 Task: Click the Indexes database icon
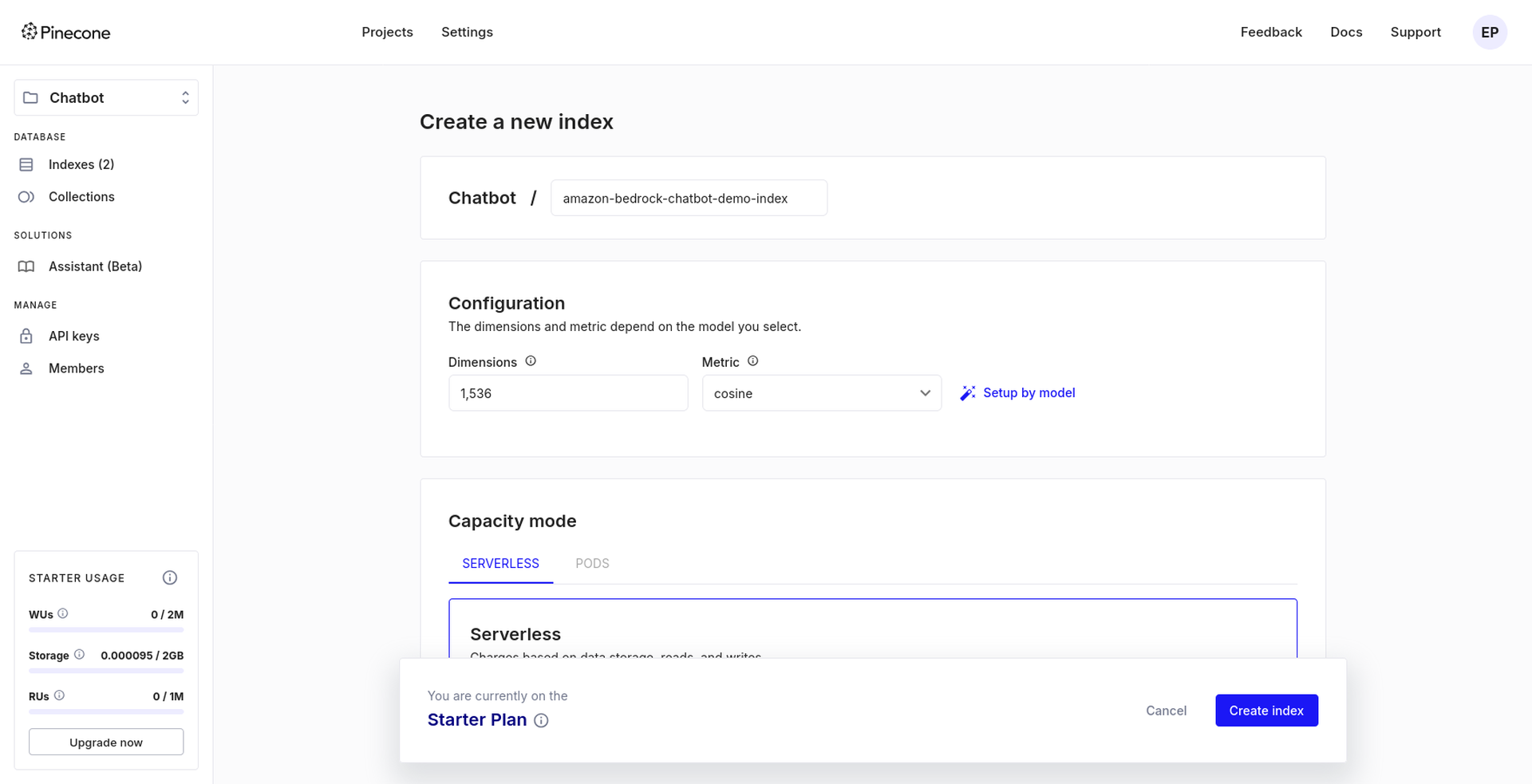coord(26,164)
